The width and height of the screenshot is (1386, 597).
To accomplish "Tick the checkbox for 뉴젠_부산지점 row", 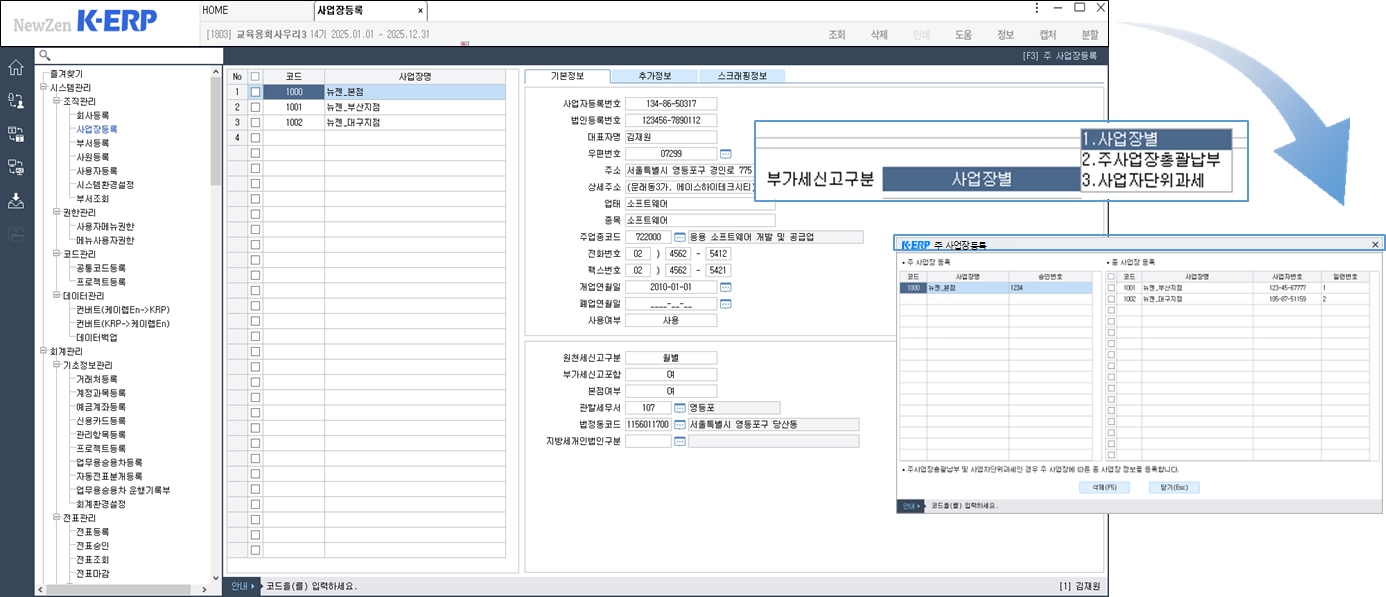I will point(255,107).
